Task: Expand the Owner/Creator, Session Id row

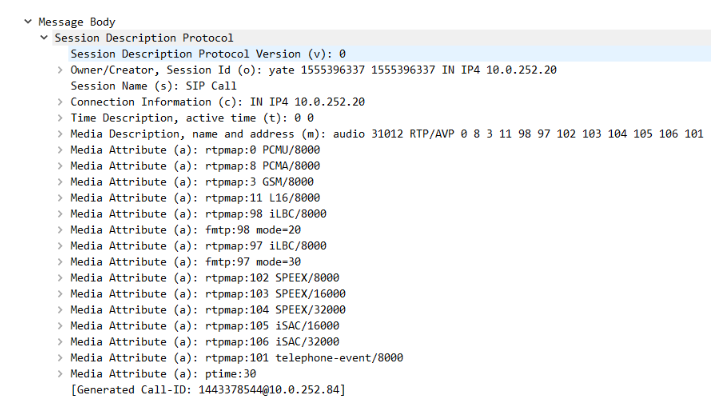Action: [61, 70]
